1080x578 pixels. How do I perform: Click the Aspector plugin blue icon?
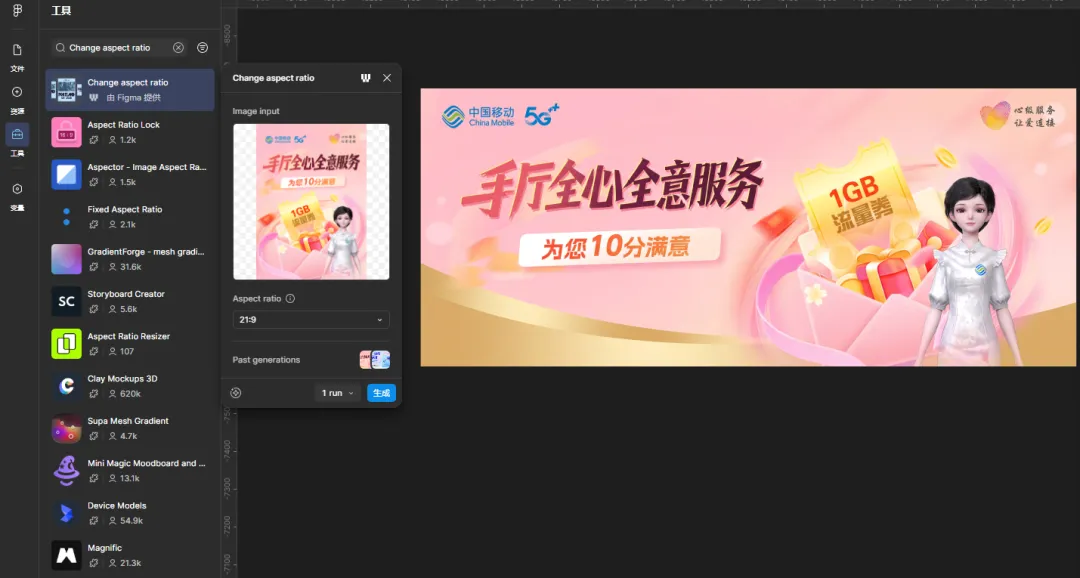tap(66, 174)
